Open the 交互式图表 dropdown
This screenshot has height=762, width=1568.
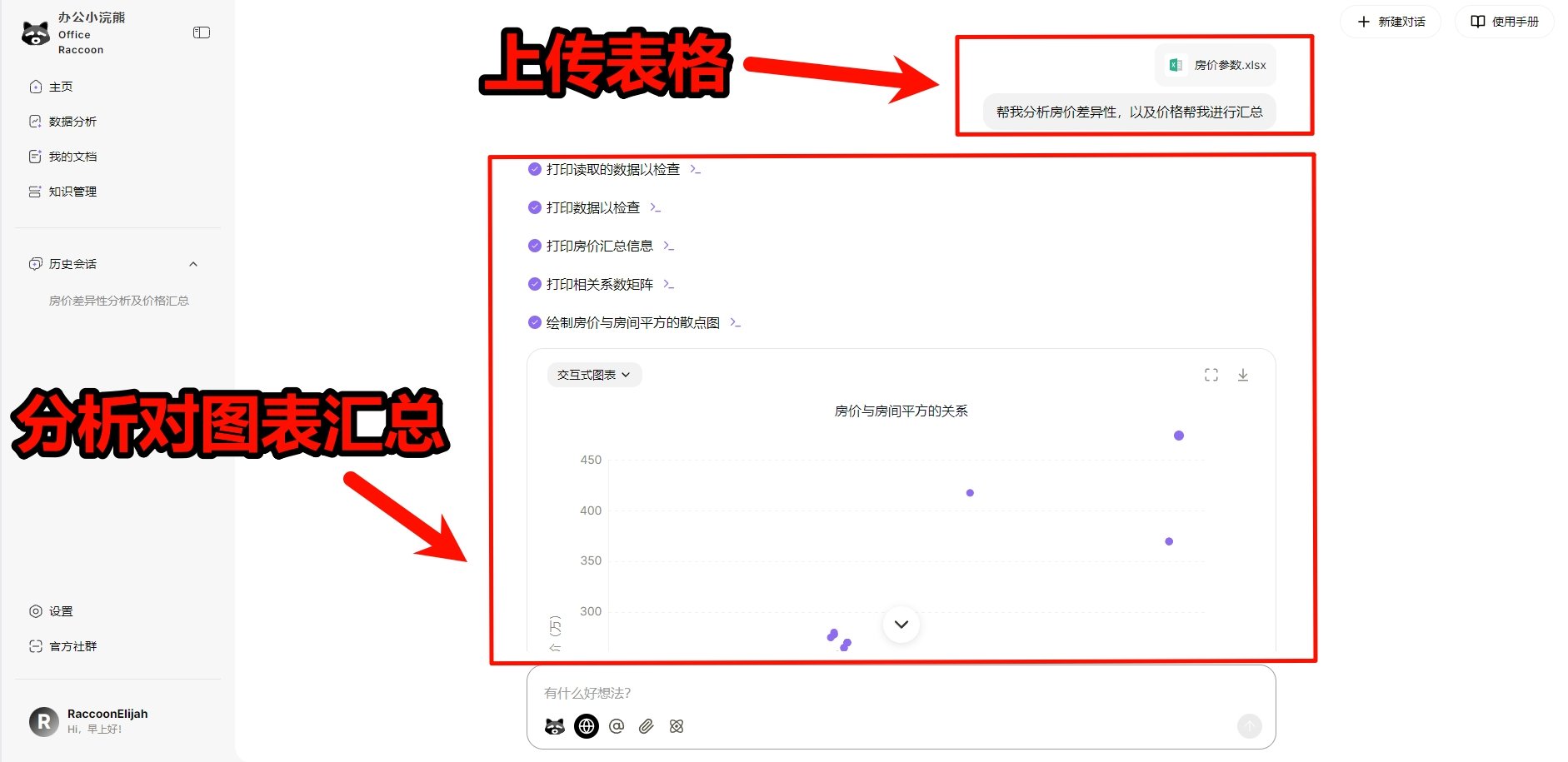point(593,375)
